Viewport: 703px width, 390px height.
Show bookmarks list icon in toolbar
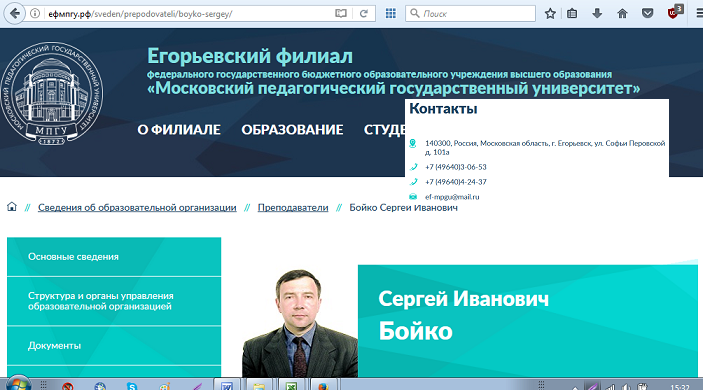(572, 13)
